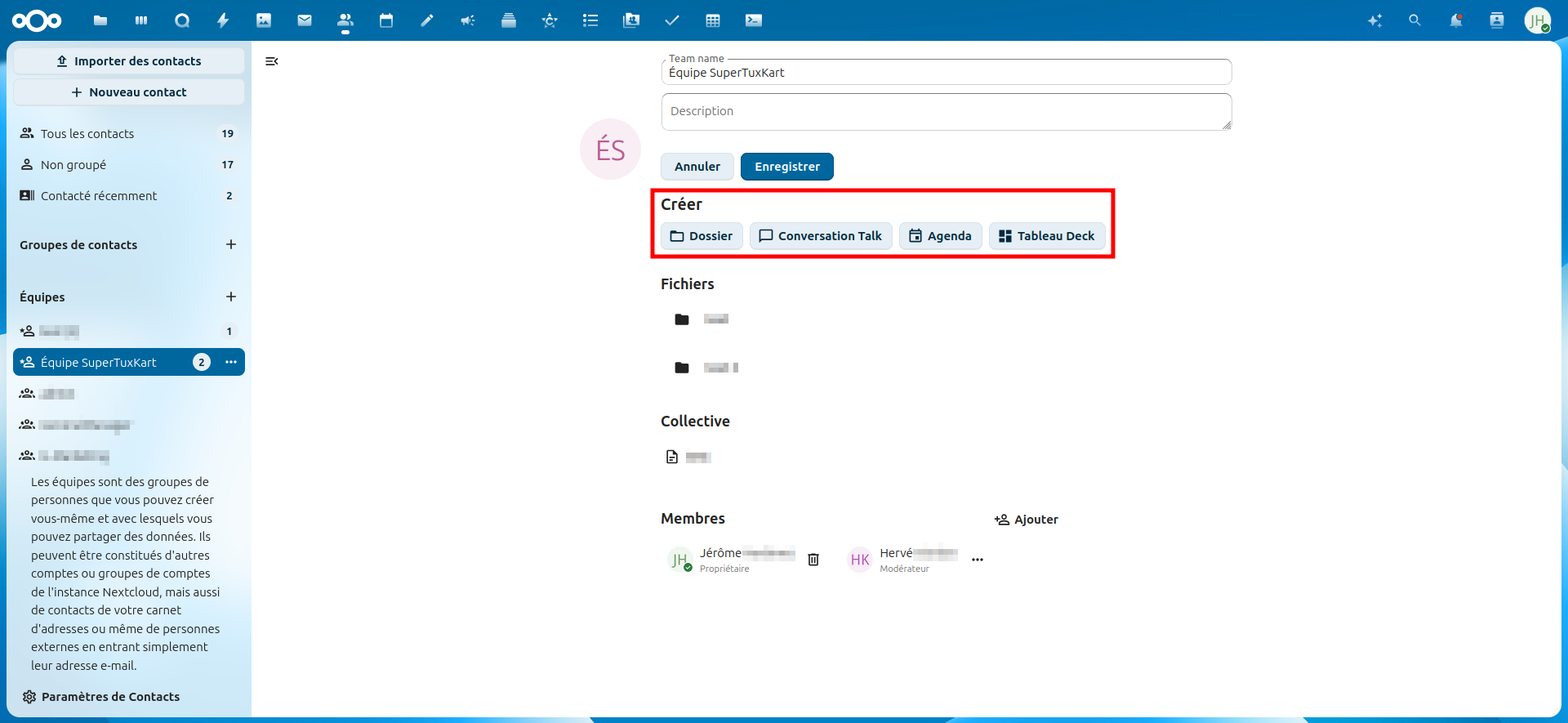Open the options menu for member Hervé
The width and height of the screenshot is (1568, 723).
pos(978,560)
